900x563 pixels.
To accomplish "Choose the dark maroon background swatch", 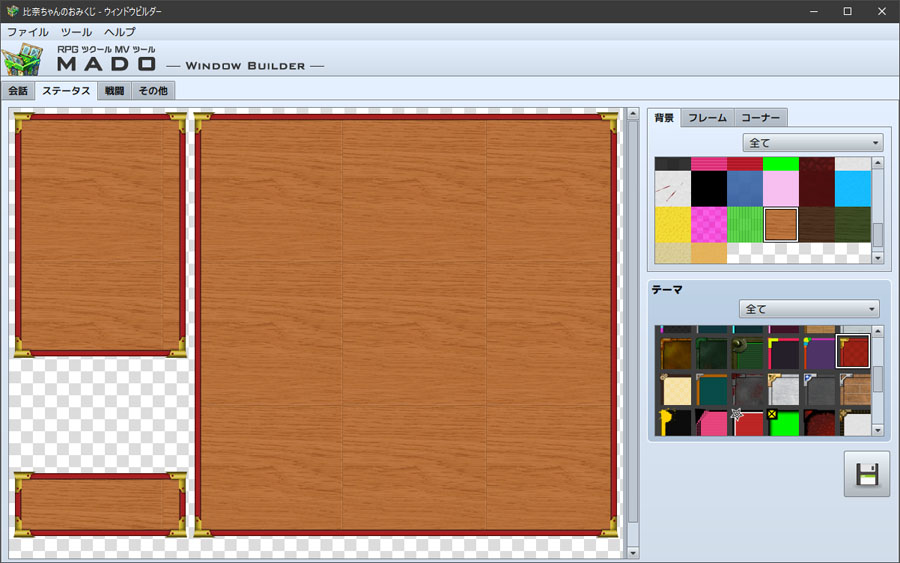I will [817, 189].
